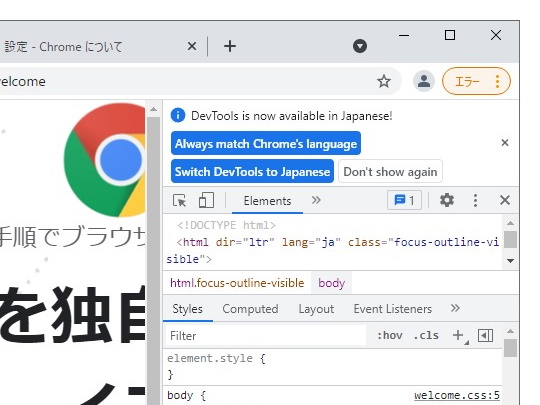Open the DevTools customize three-dot menu
This screenshot has height=405, width=540.
(475, 200)
